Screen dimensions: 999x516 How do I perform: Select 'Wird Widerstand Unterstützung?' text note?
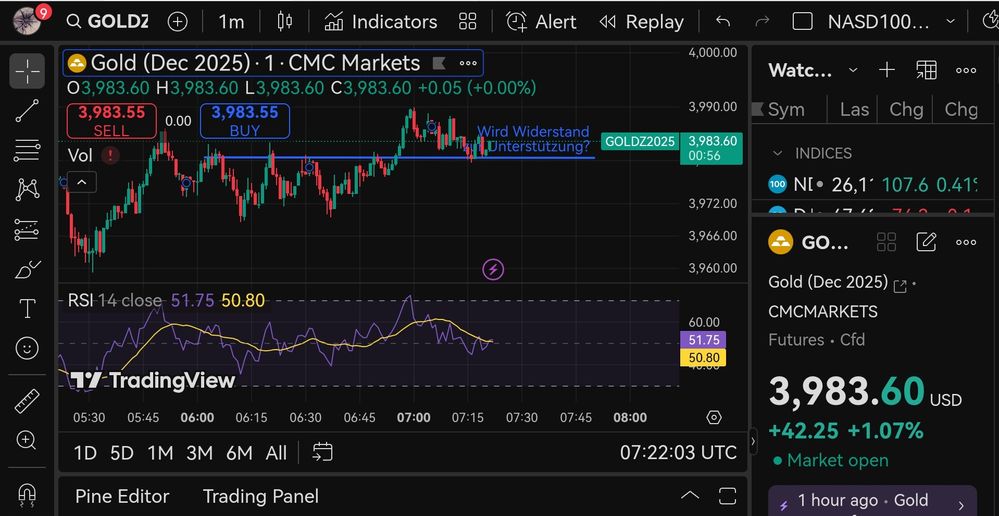pos(533,139)
